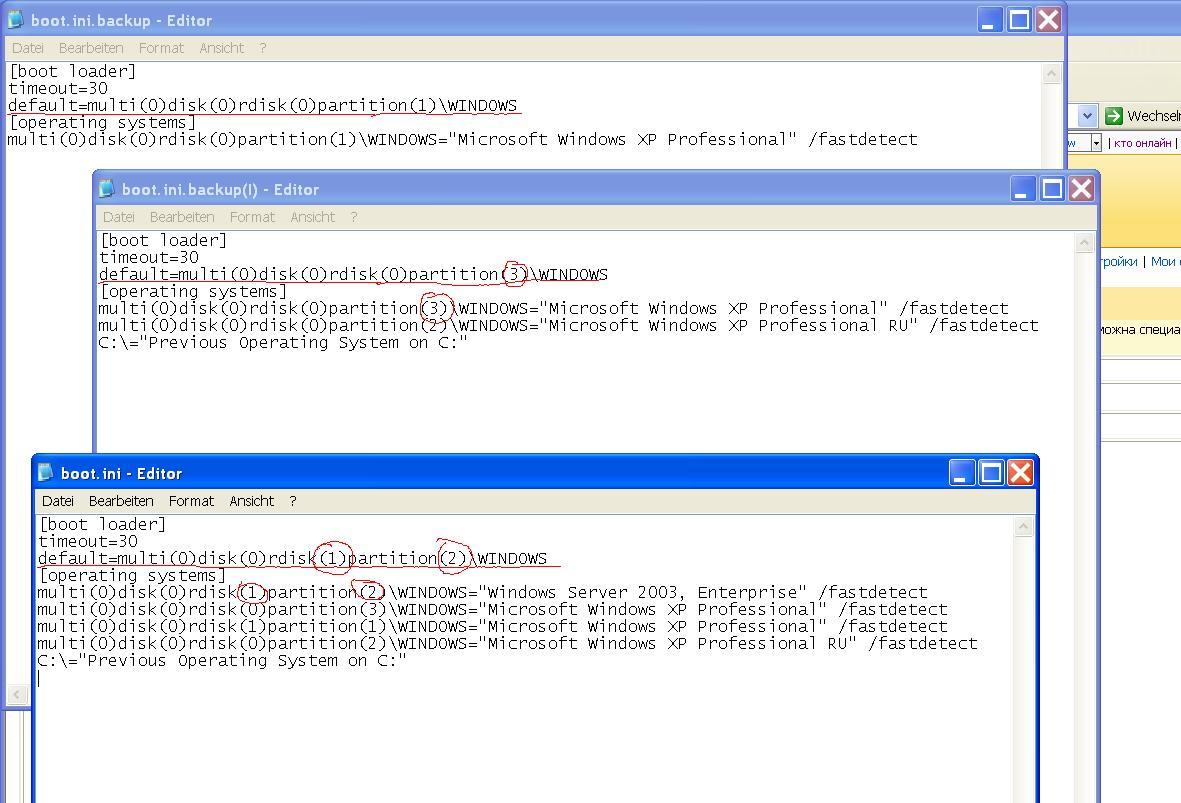Viewport: 1181px width, 803px height.
Task: Click default=...partition(3)\WINDOWS line in boot.ini.backup(I)
Action: pyautogui.click(x=353, y=275)
